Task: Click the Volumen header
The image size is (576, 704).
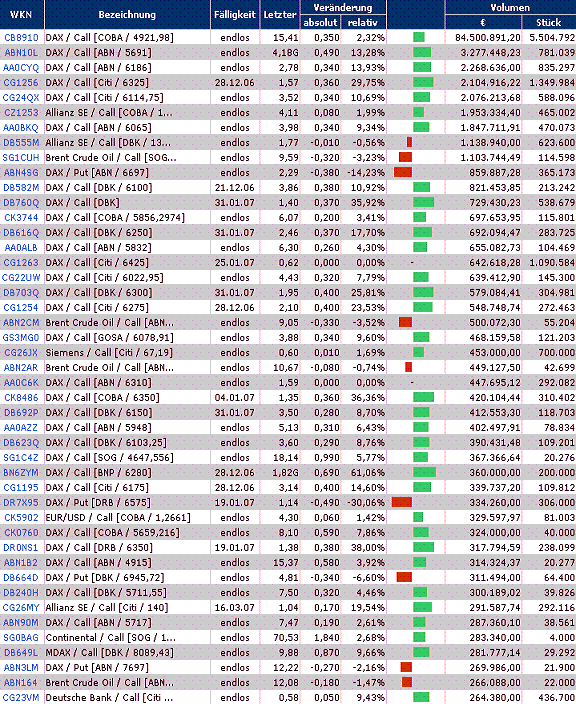Action: click(510, 8)
